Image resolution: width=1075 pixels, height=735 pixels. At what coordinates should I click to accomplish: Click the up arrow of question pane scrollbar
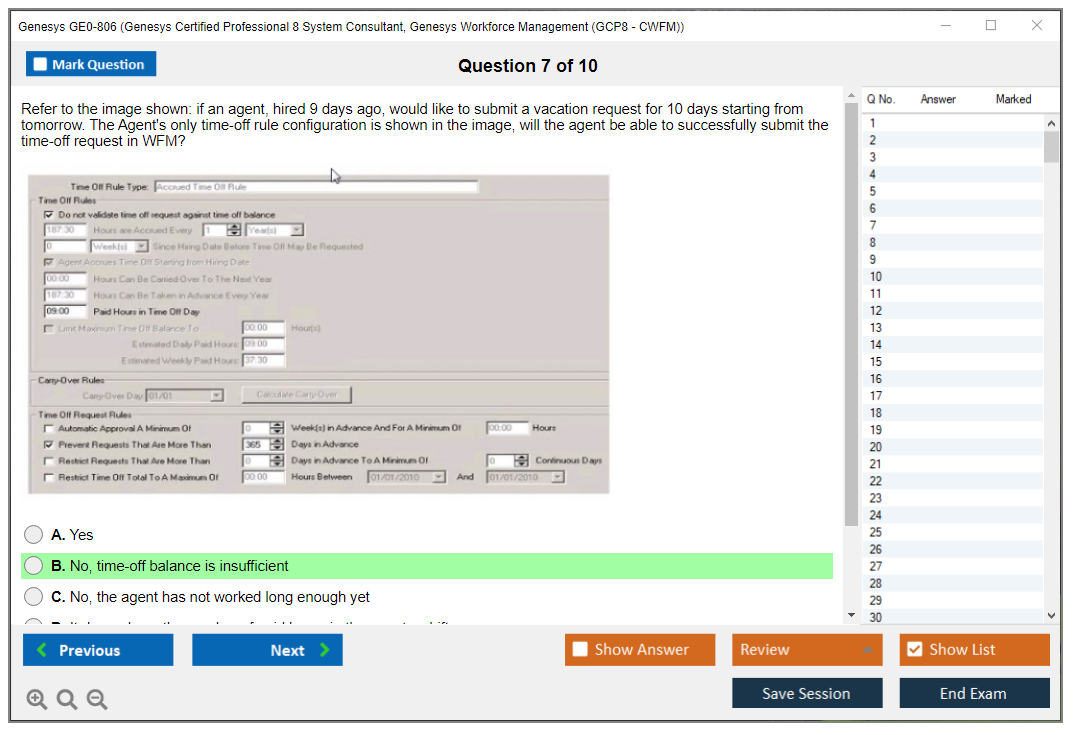coord(851,96)
